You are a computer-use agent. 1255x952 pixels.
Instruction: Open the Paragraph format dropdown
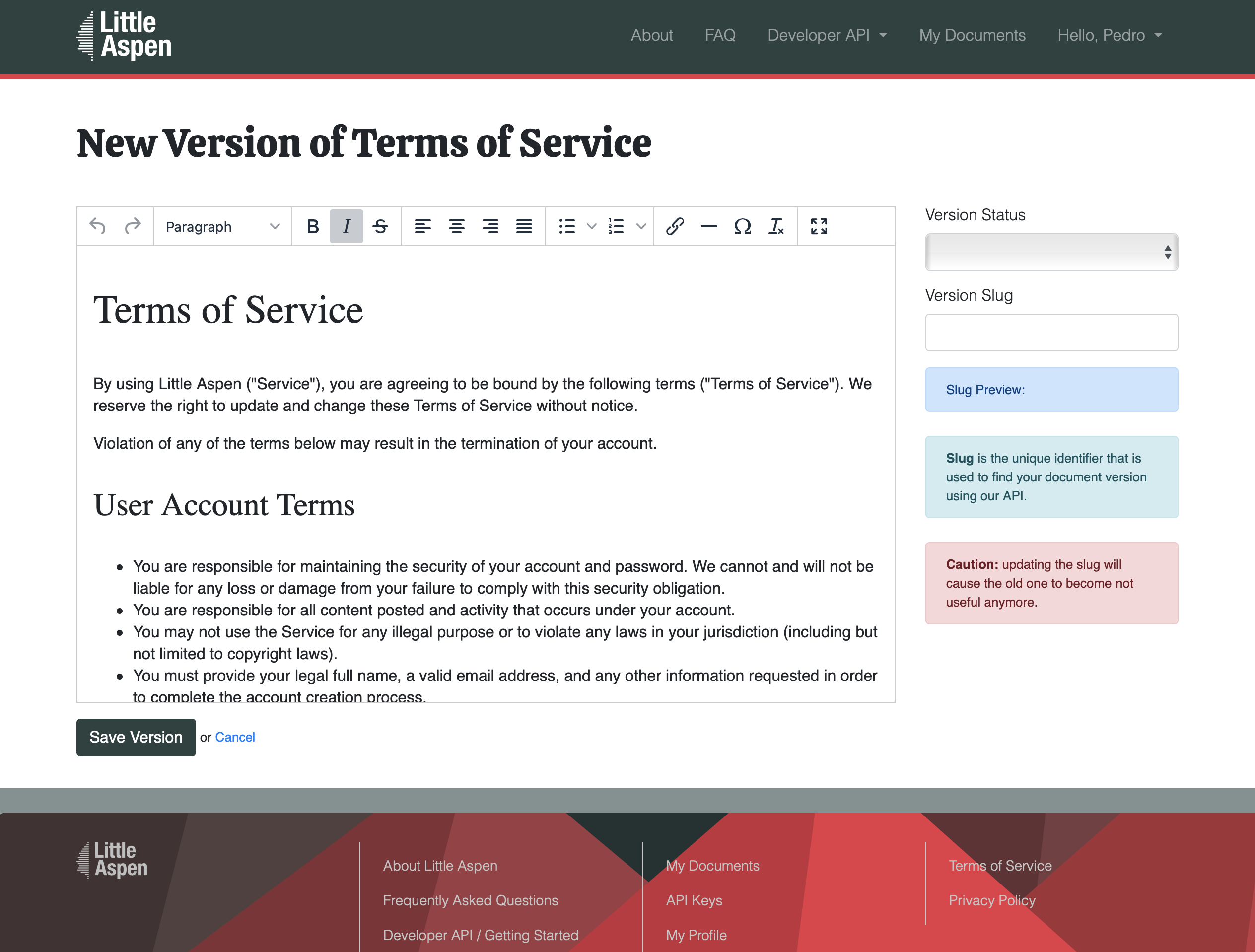click(x=222, y=226)
